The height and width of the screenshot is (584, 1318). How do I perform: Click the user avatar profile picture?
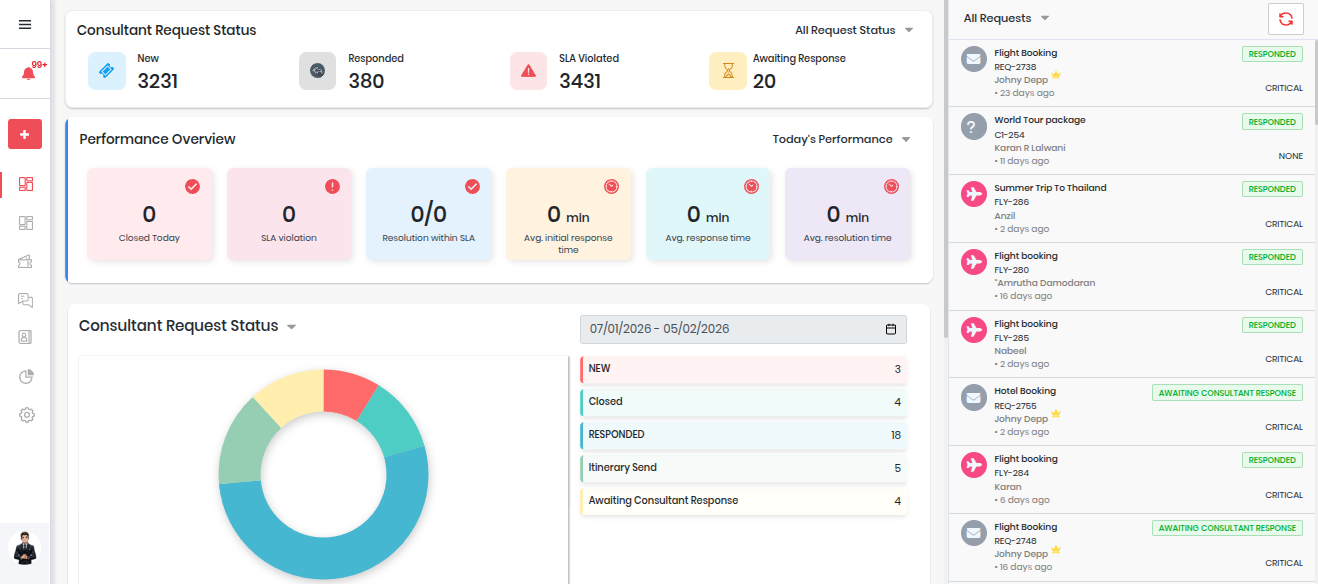pos(25,548)
